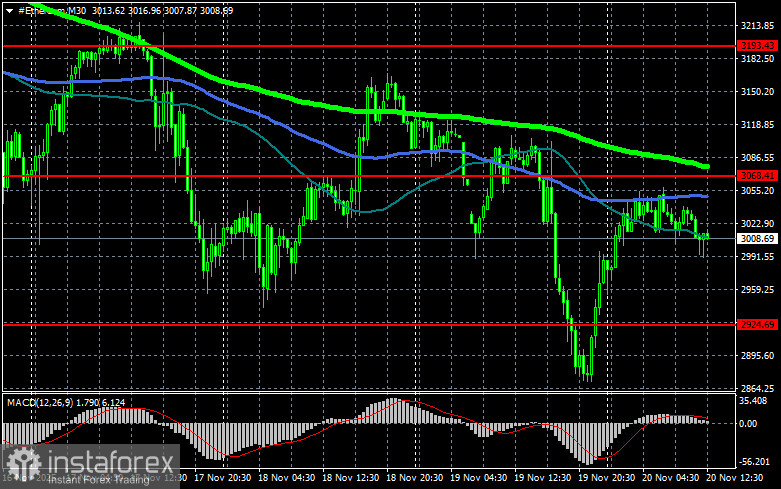Click the 18 Nov 20:30 time label
The width and height of the screenshot is (781, 489).
[x=414, y=478]
